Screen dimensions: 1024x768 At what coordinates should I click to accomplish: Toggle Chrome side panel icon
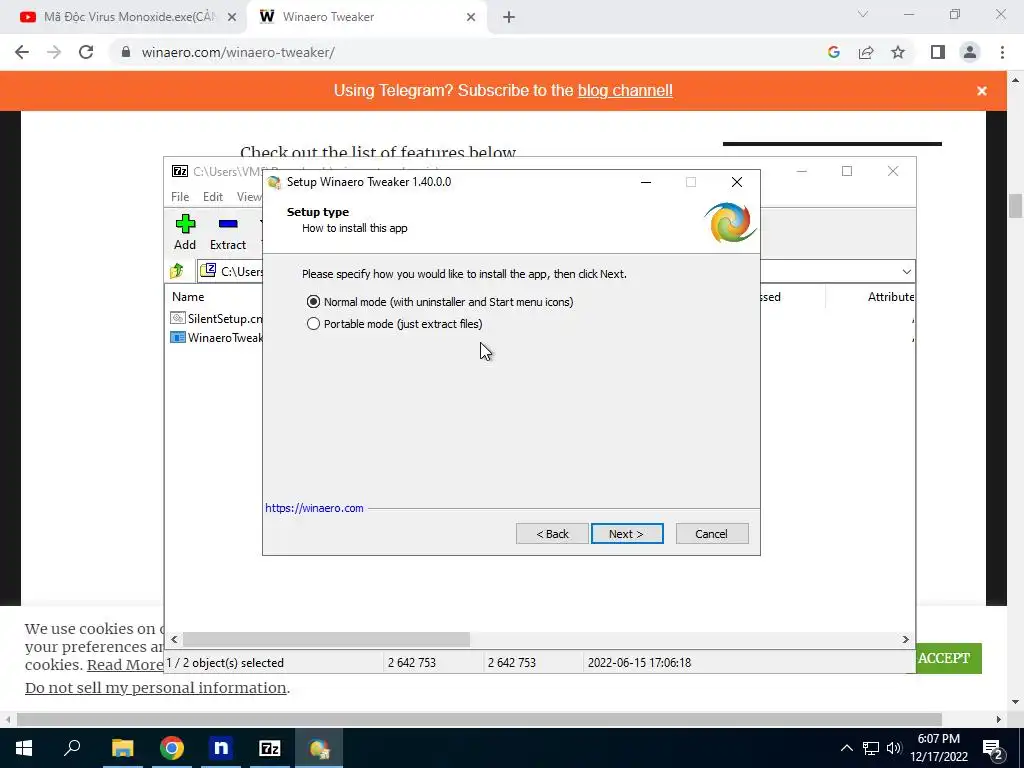click(938, 52)
